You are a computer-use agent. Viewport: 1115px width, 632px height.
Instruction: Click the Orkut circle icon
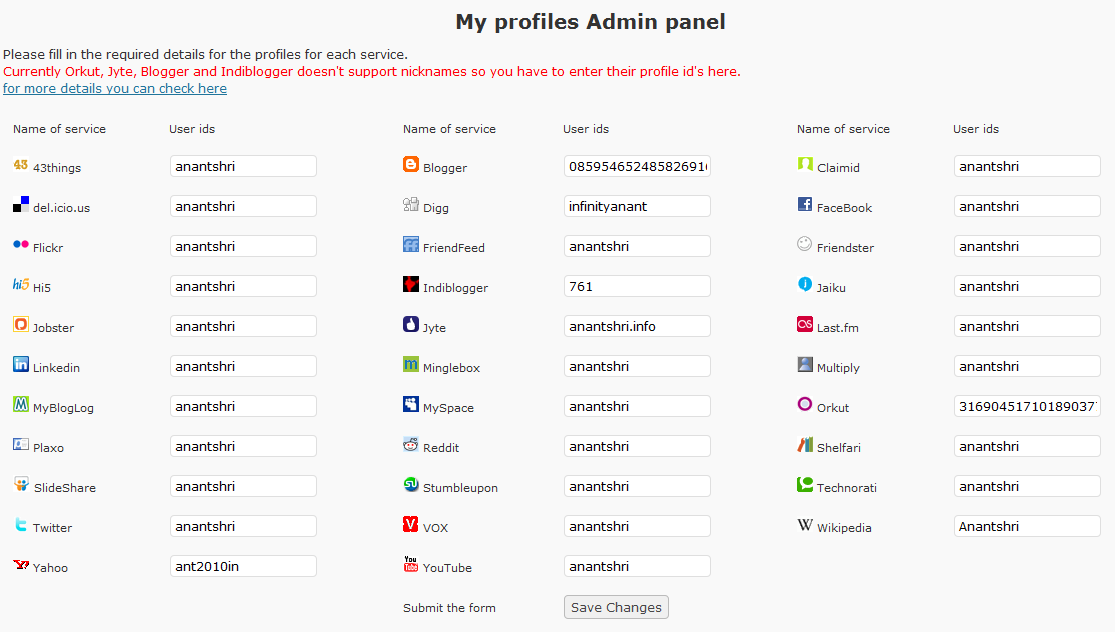(x=804, y=405)
